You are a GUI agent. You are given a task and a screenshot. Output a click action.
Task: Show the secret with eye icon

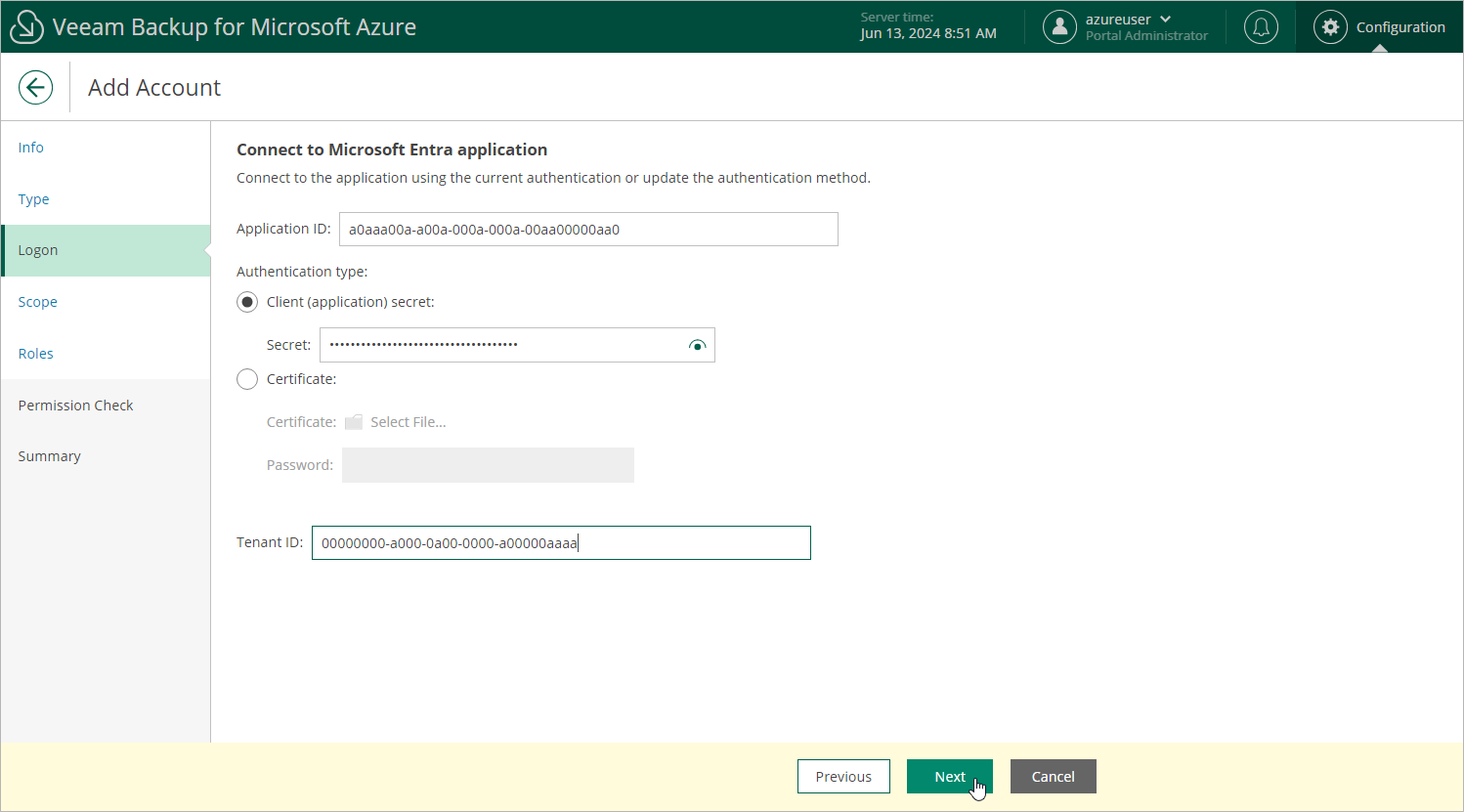point(697,345)
